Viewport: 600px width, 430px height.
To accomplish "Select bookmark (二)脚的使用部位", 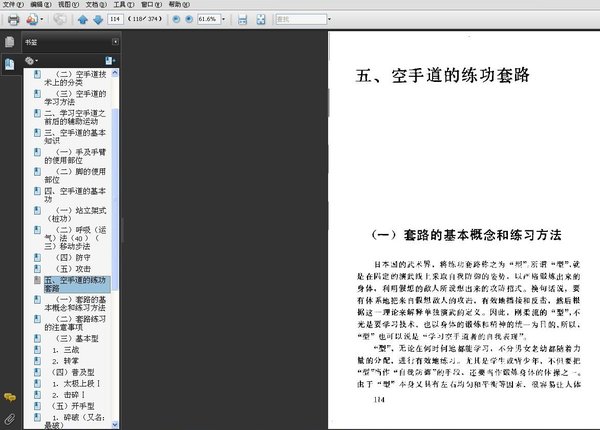I will coord(75,176).
